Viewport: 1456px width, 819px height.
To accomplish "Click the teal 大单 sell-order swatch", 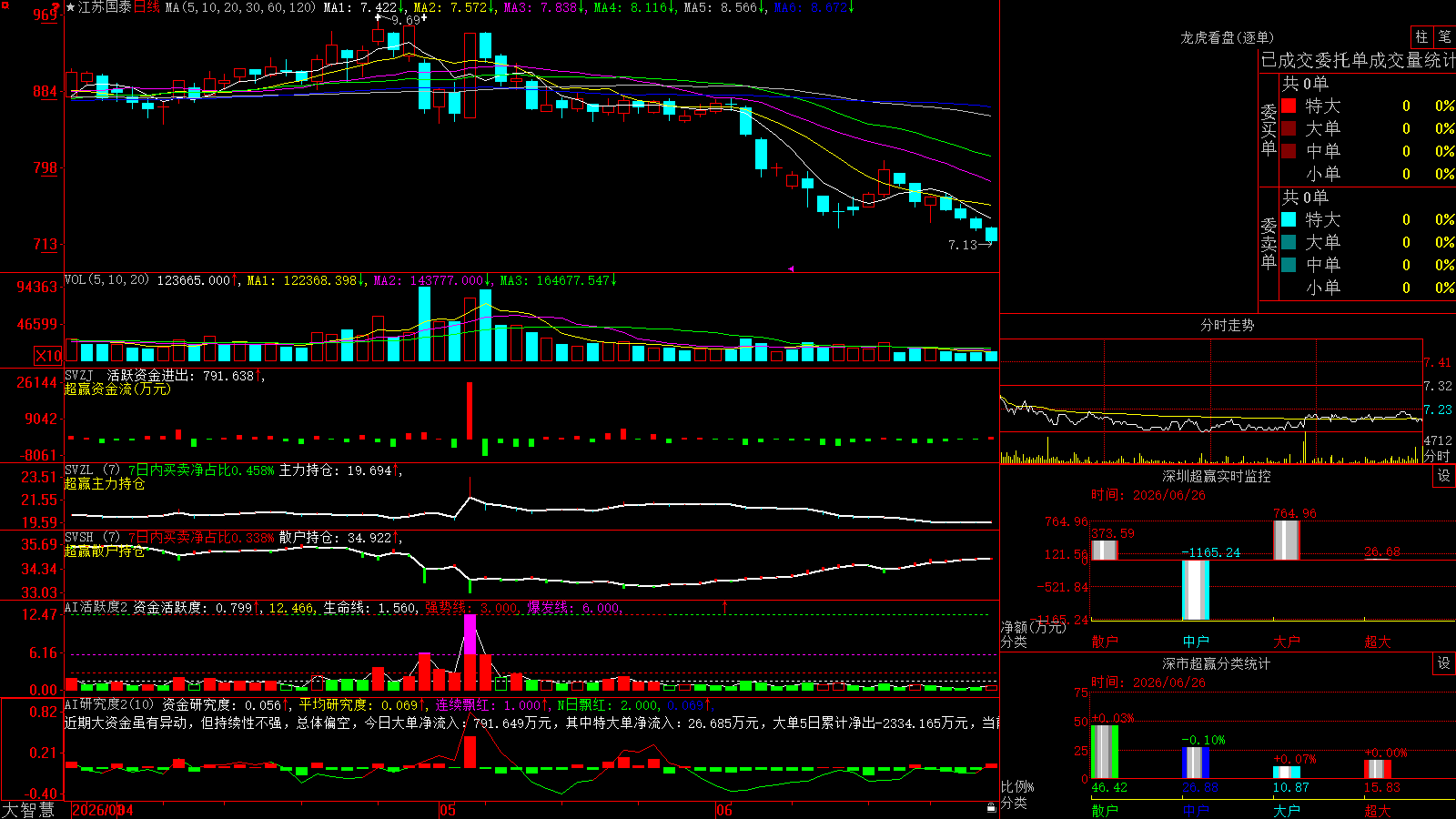I will click(x=1289, y=242).
